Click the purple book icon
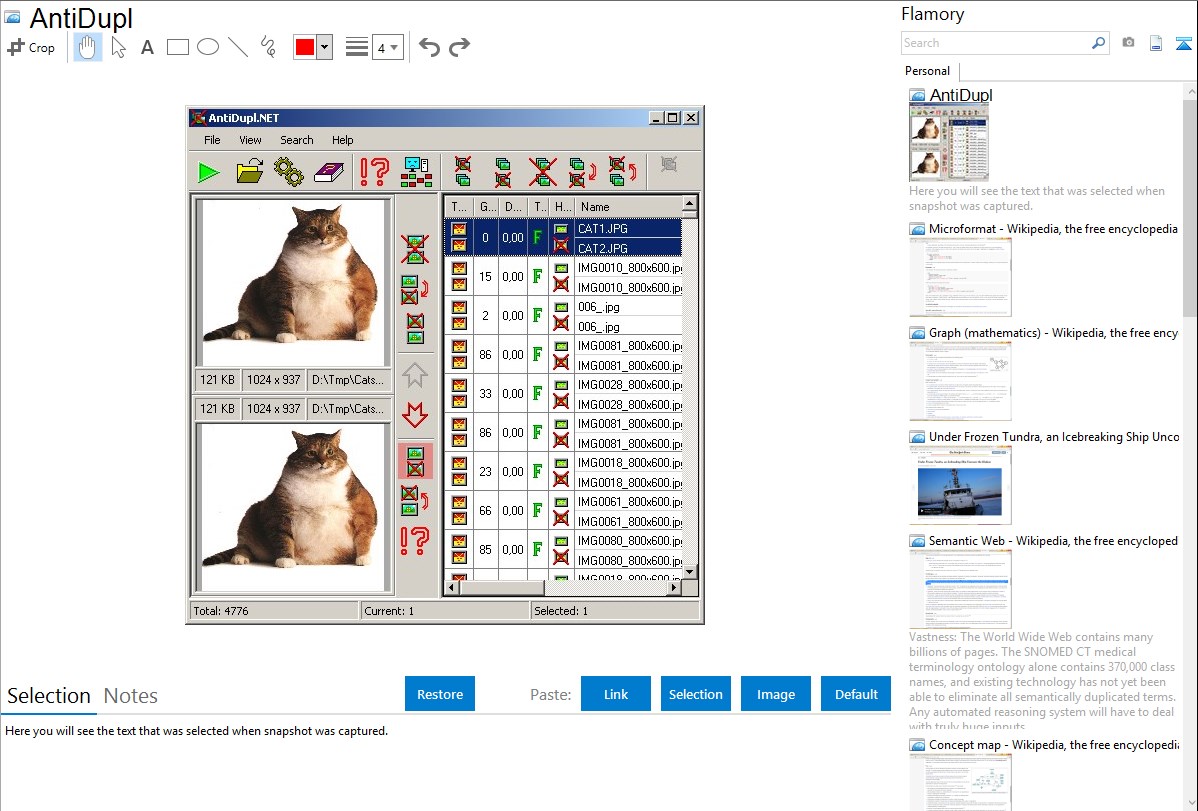Screen dimensions: 1198x811 [x=329, y=172]
